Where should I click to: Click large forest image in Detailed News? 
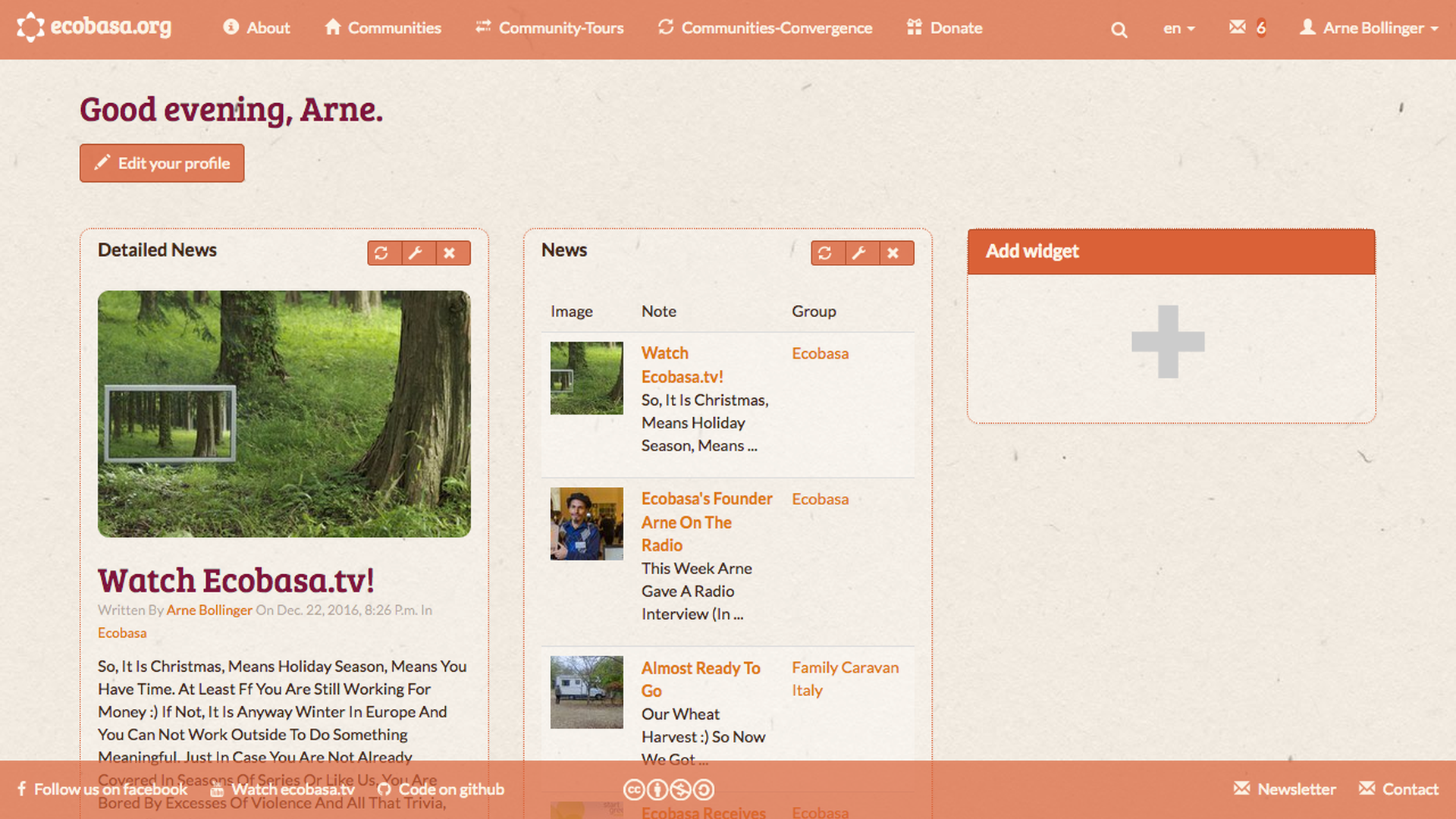pos(284,414)
